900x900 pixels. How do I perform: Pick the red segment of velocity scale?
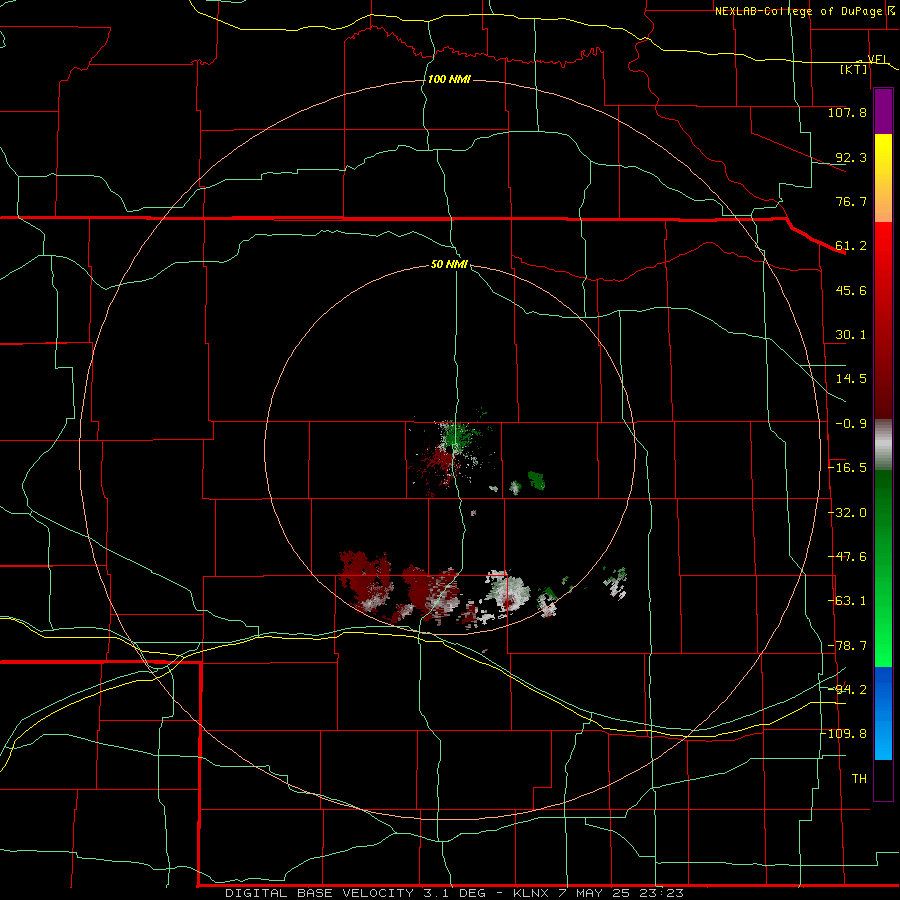883,320
